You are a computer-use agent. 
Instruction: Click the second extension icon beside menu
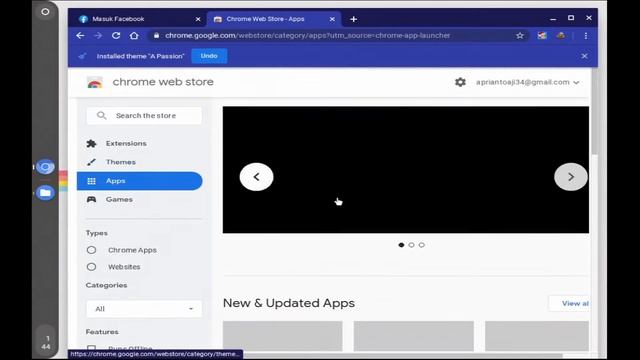561,36
